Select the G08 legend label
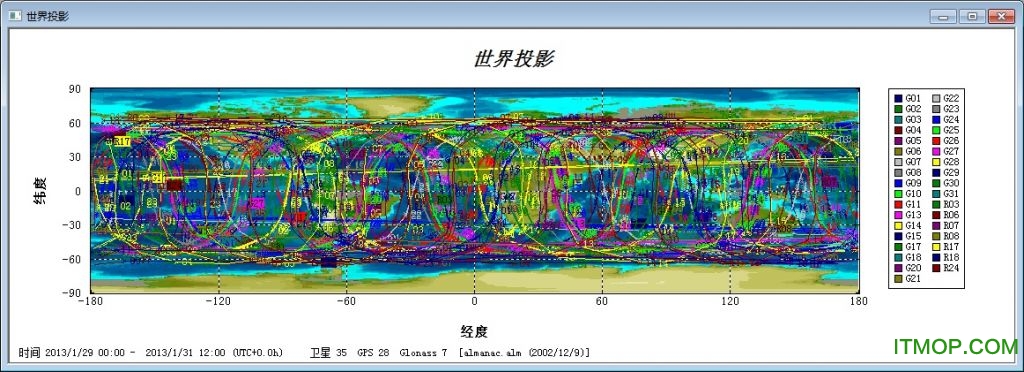This screenshot has width=1024, height=372. tap(913, 172)
